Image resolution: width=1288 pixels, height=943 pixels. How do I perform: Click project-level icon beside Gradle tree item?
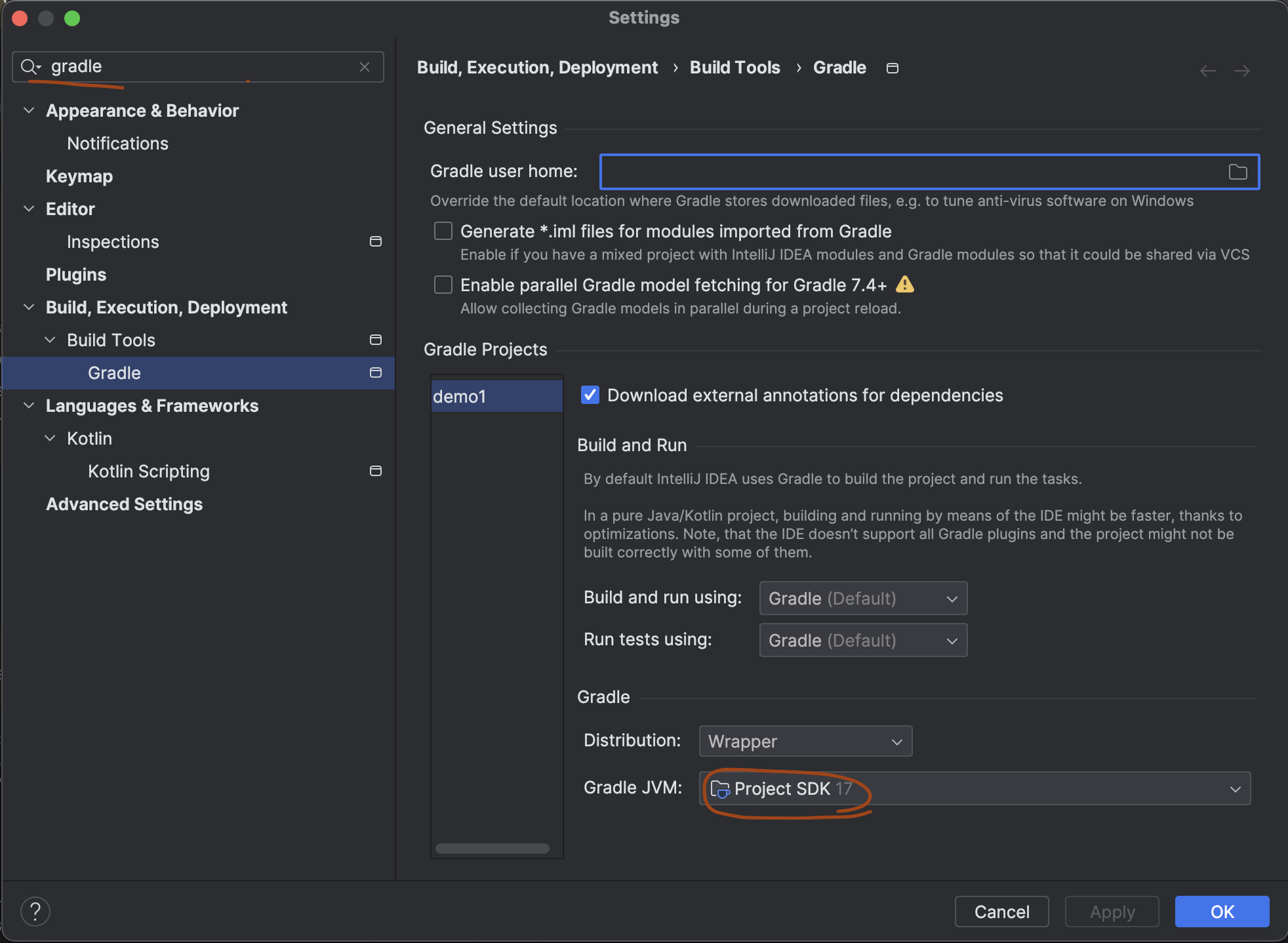[376, 372]
